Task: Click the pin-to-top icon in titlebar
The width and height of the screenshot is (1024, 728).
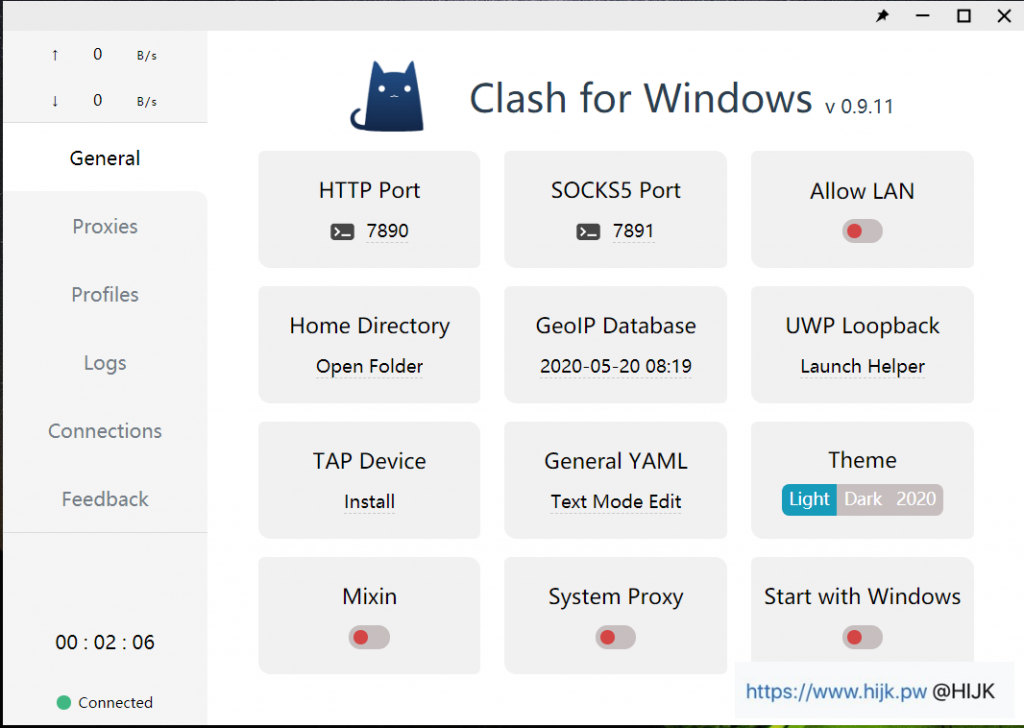Action: (x=882, y=16)
